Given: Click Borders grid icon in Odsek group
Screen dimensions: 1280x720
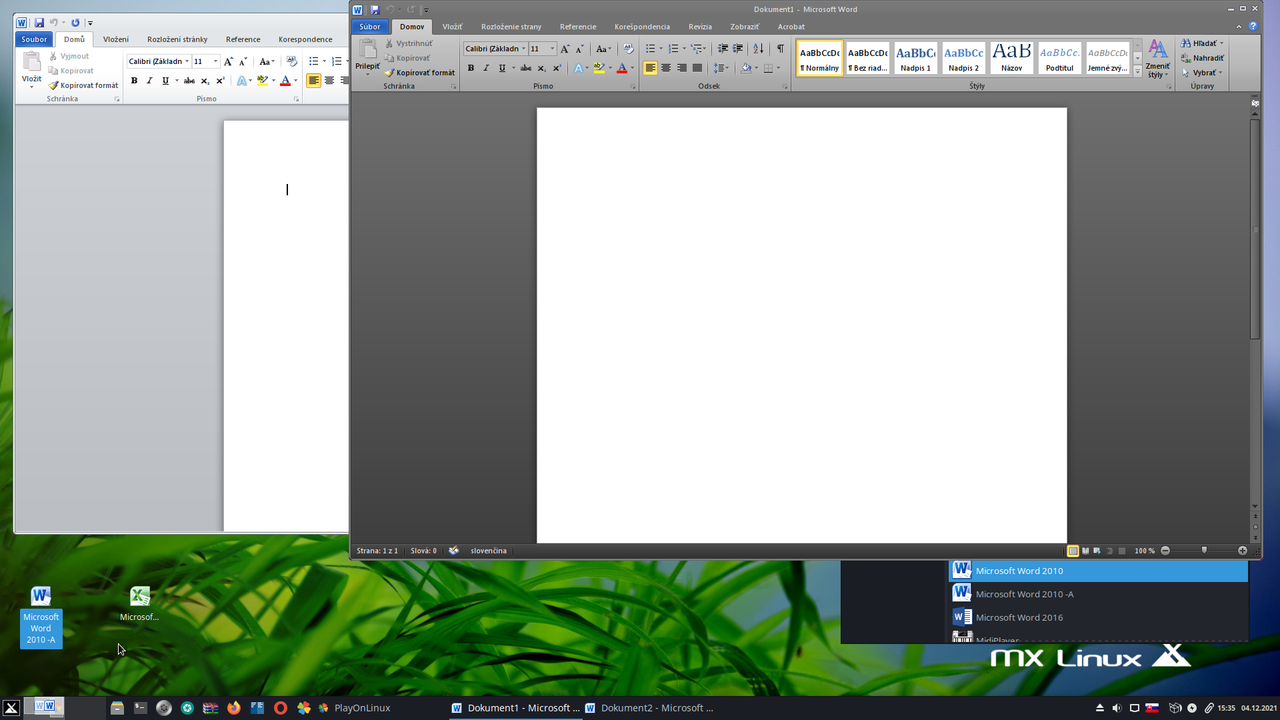Looking at the screenshot, I should pos(768,68).
